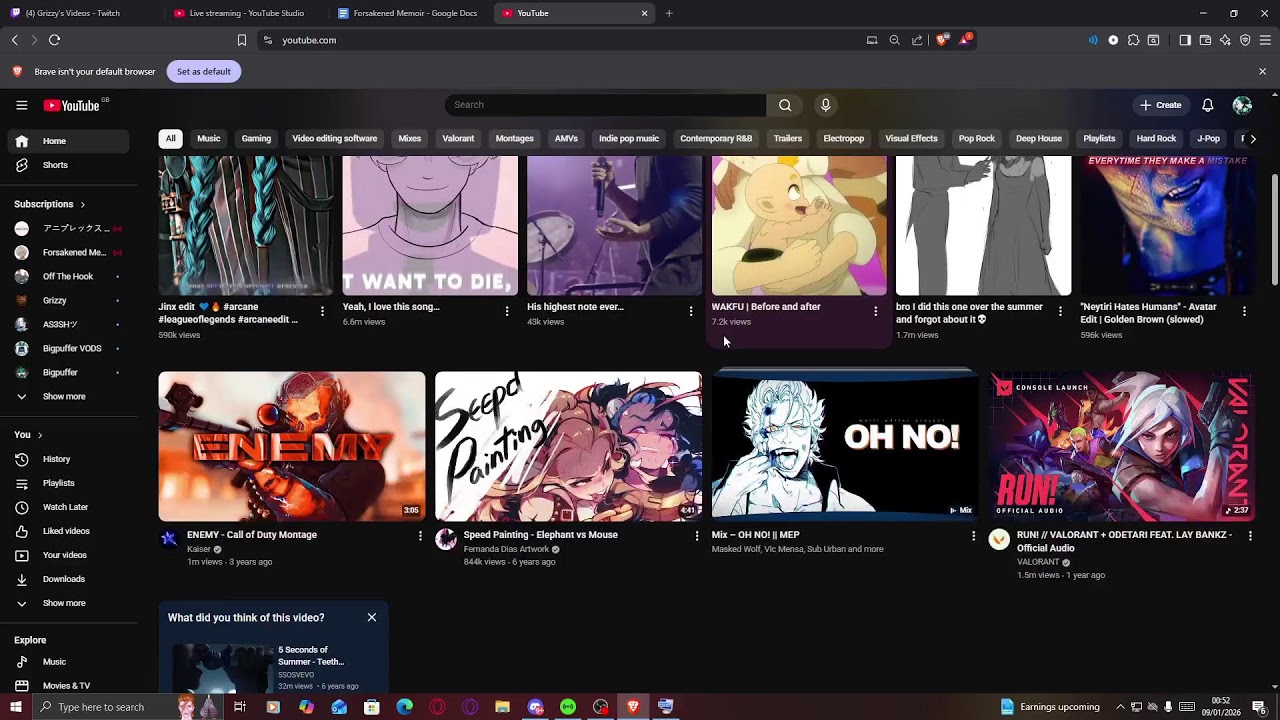
Task: Open Bigpuffer VODS subscription channel
Action: point(68,349)
